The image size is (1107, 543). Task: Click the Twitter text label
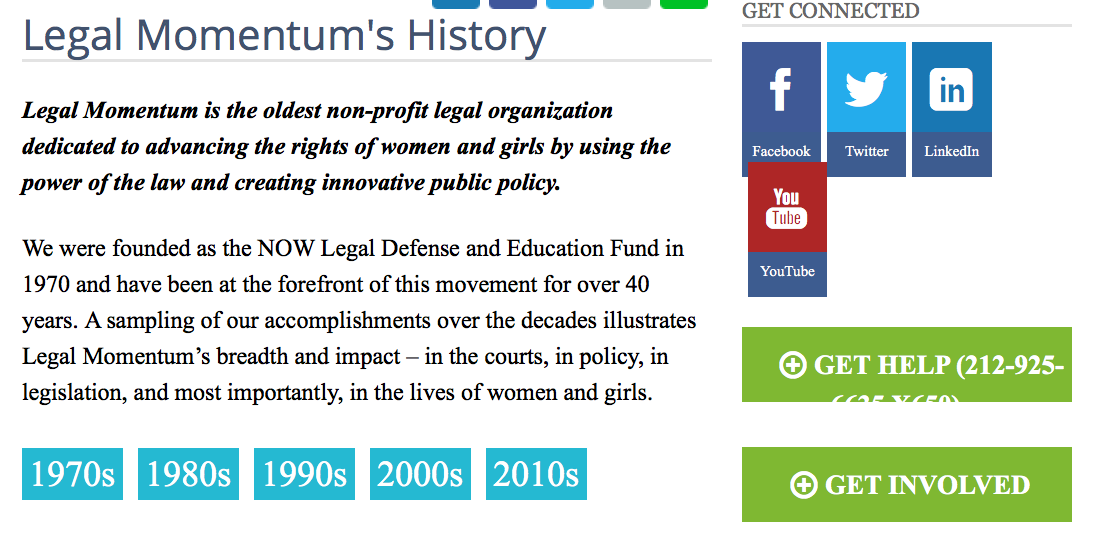click(866, 152)
